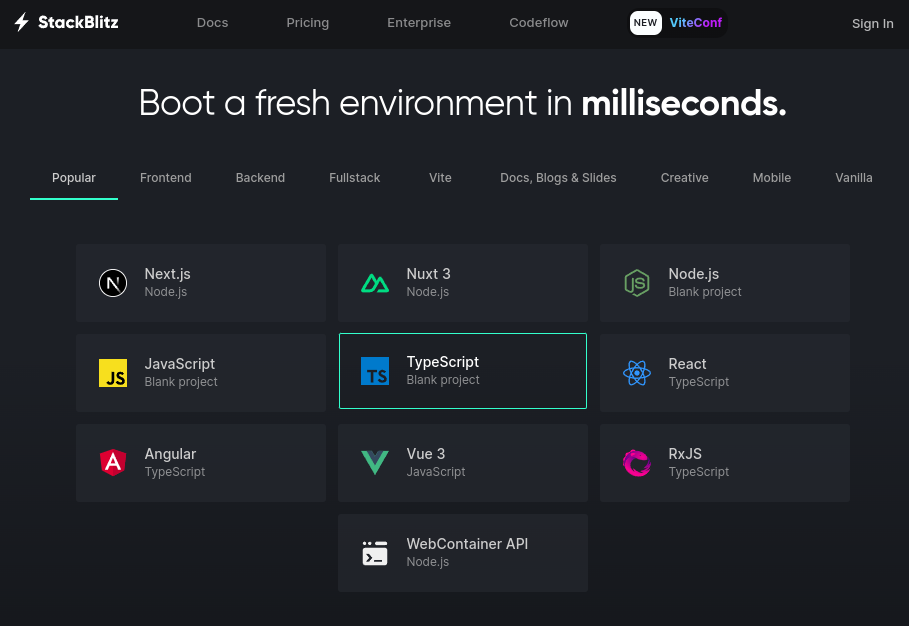Click the Angular title text
This screenshot has height=626, width=909.
170,454
